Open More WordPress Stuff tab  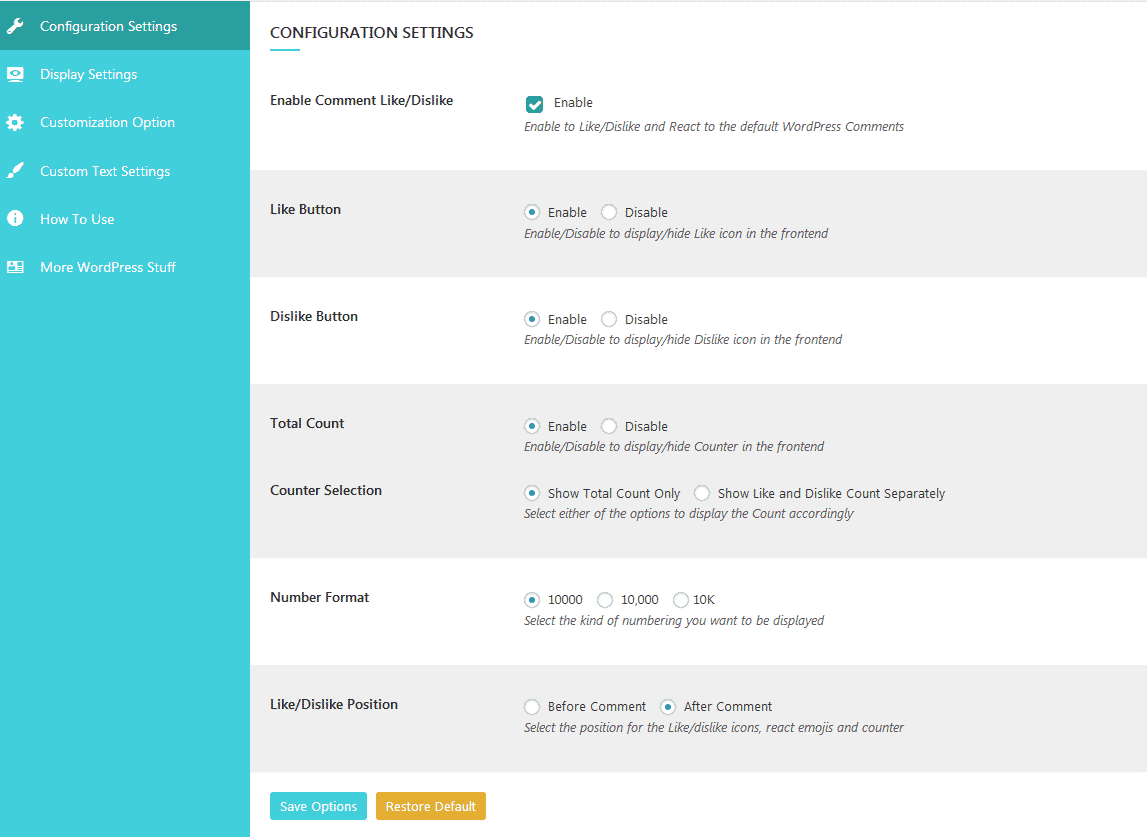coord(125,267)
